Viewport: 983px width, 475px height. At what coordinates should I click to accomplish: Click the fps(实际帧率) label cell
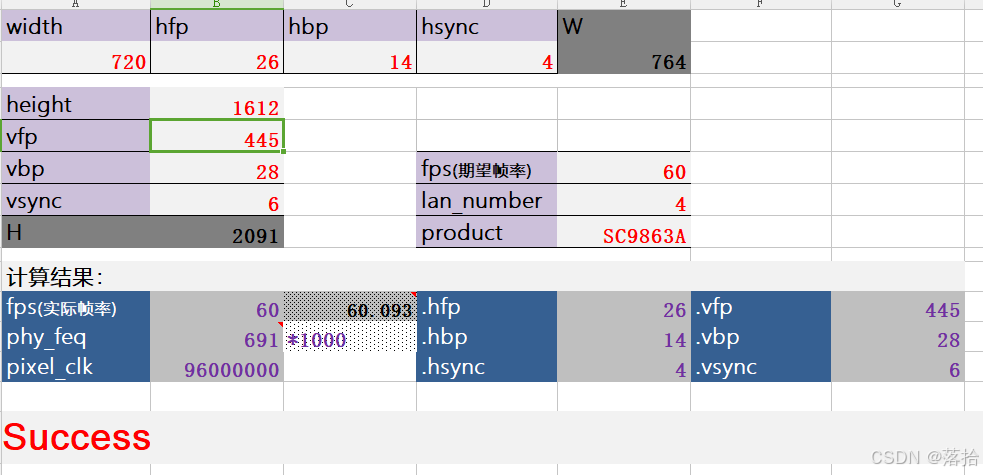(75, 306)
